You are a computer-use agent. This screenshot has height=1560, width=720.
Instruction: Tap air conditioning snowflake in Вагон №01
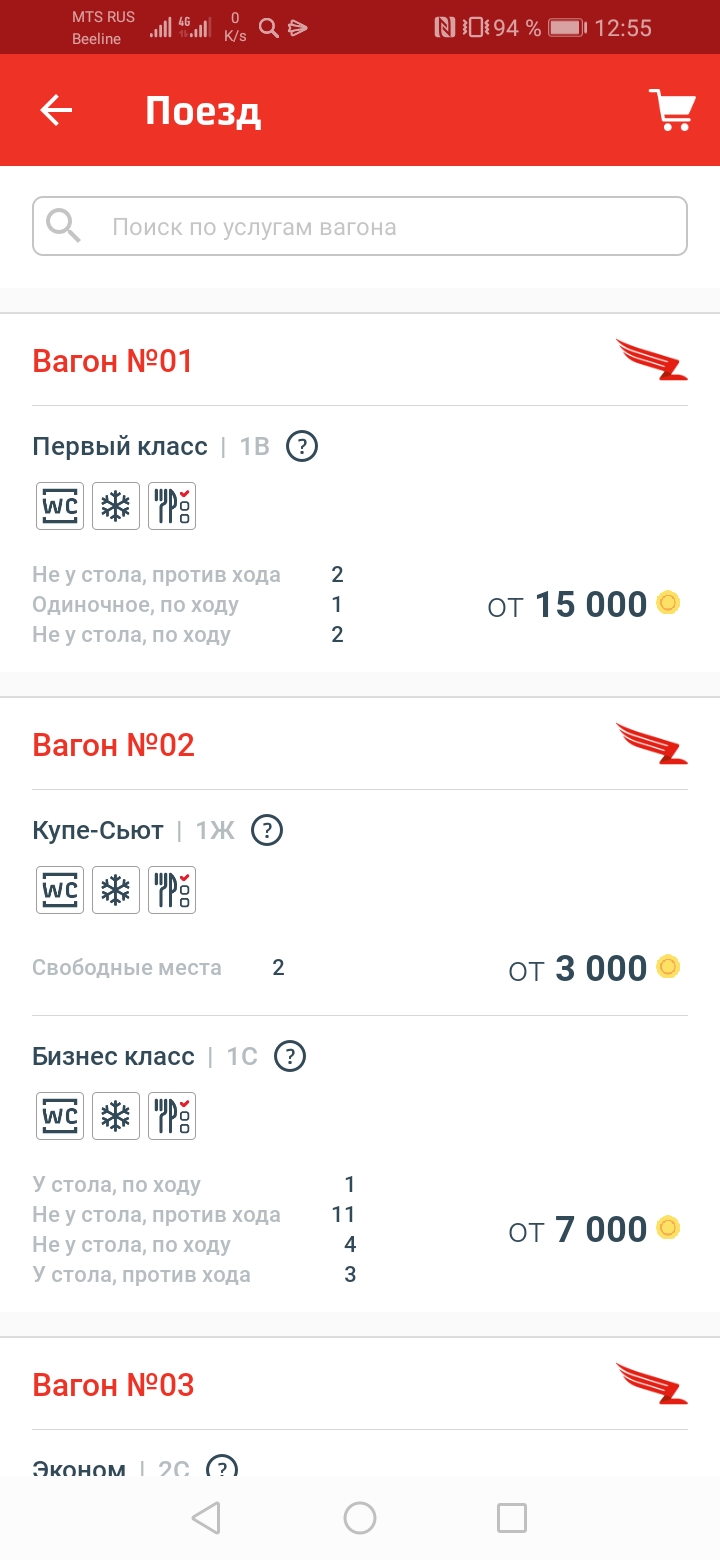click(116, 506)
